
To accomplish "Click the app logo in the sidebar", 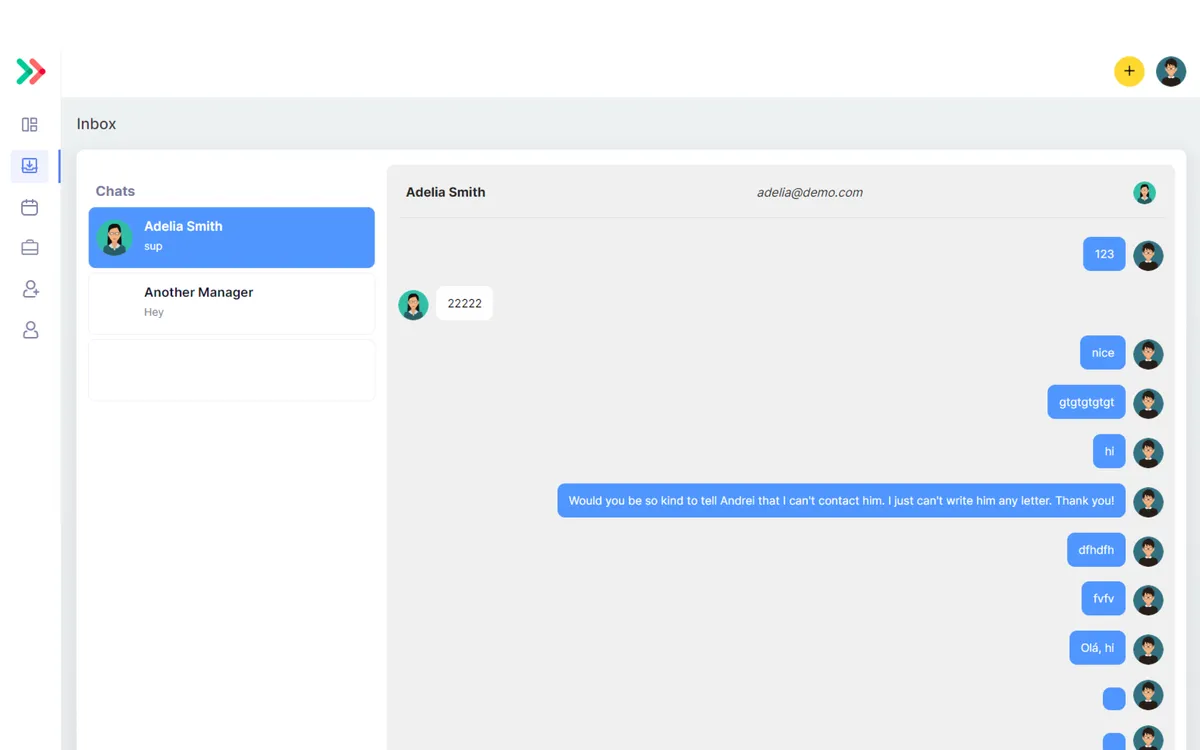I will (x=31, y=71).
